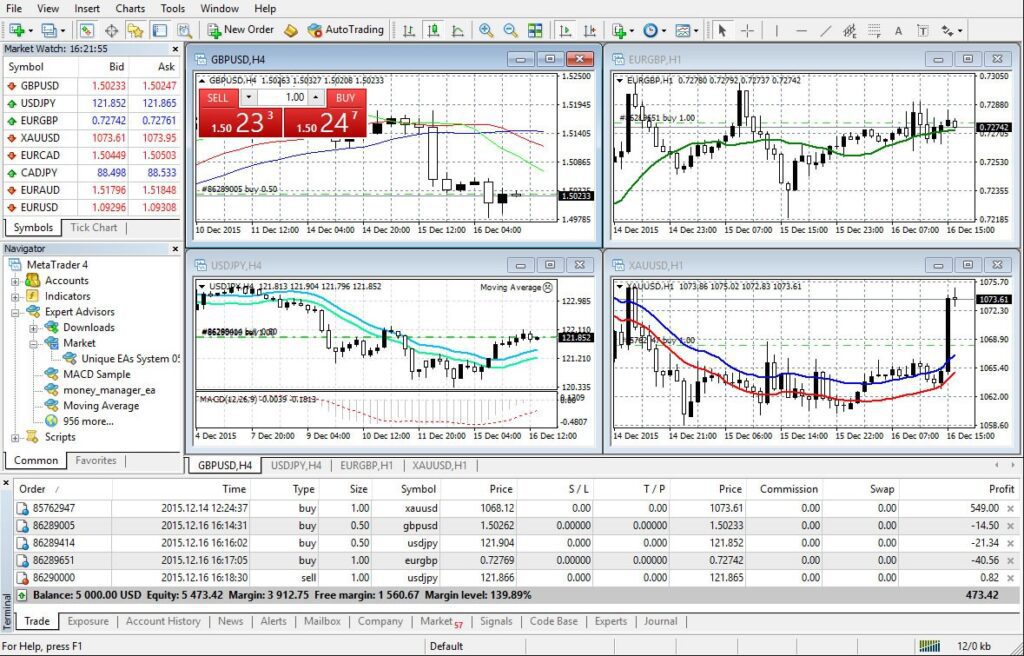Click the zoom out magnifier icon
The width and height of the screenshot is (1024, 656).
coord(511,30)
